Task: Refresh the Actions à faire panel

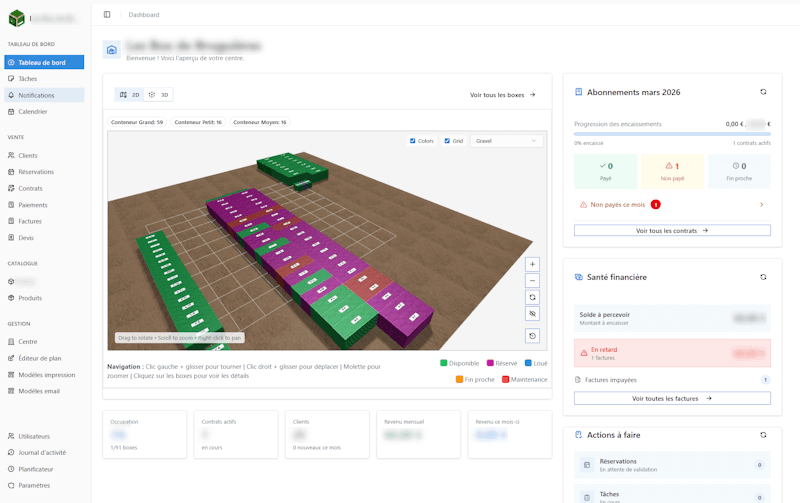Action: click(763, 435)
